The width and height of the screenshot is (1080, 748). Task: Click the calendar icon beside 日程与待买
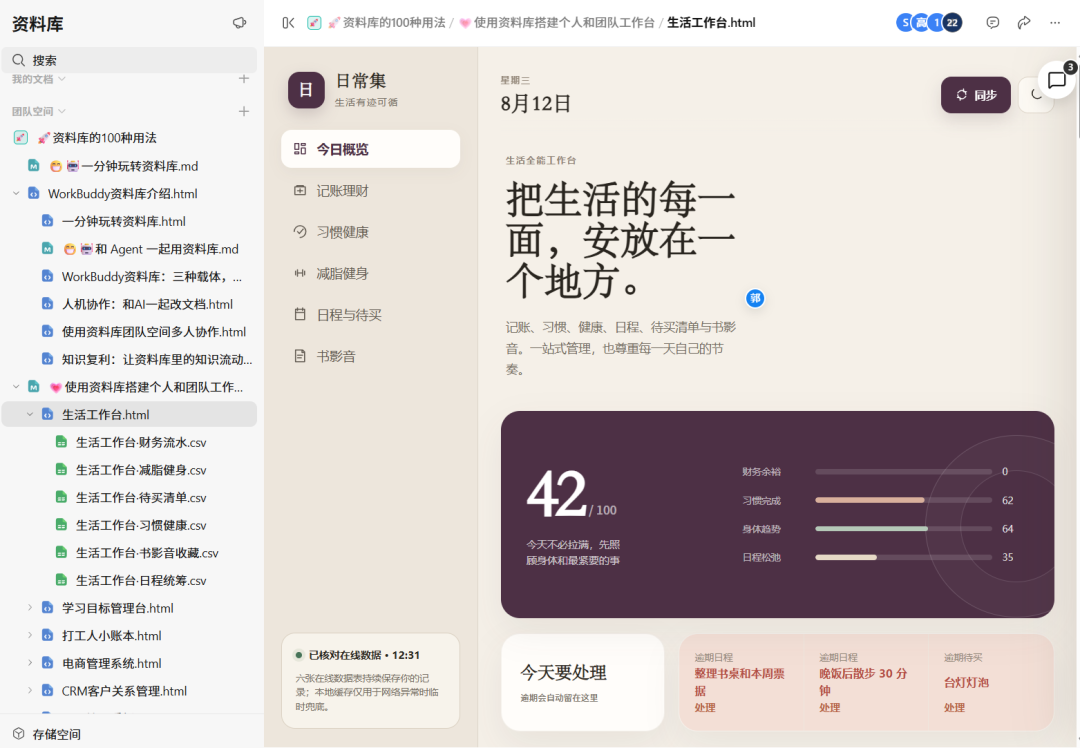coord(300,314)
